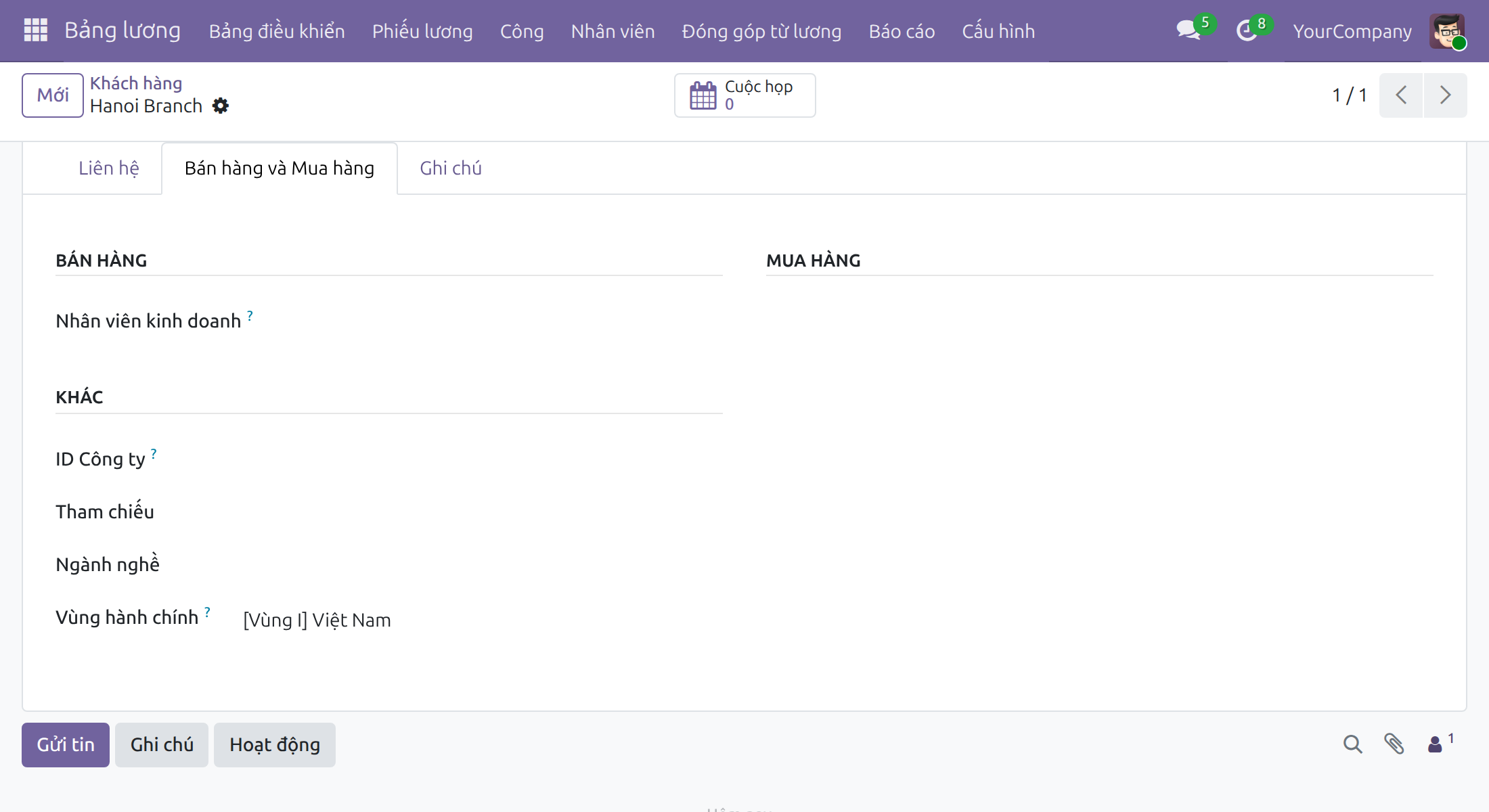Open the YourCompany company switcher

point(1352,31)
